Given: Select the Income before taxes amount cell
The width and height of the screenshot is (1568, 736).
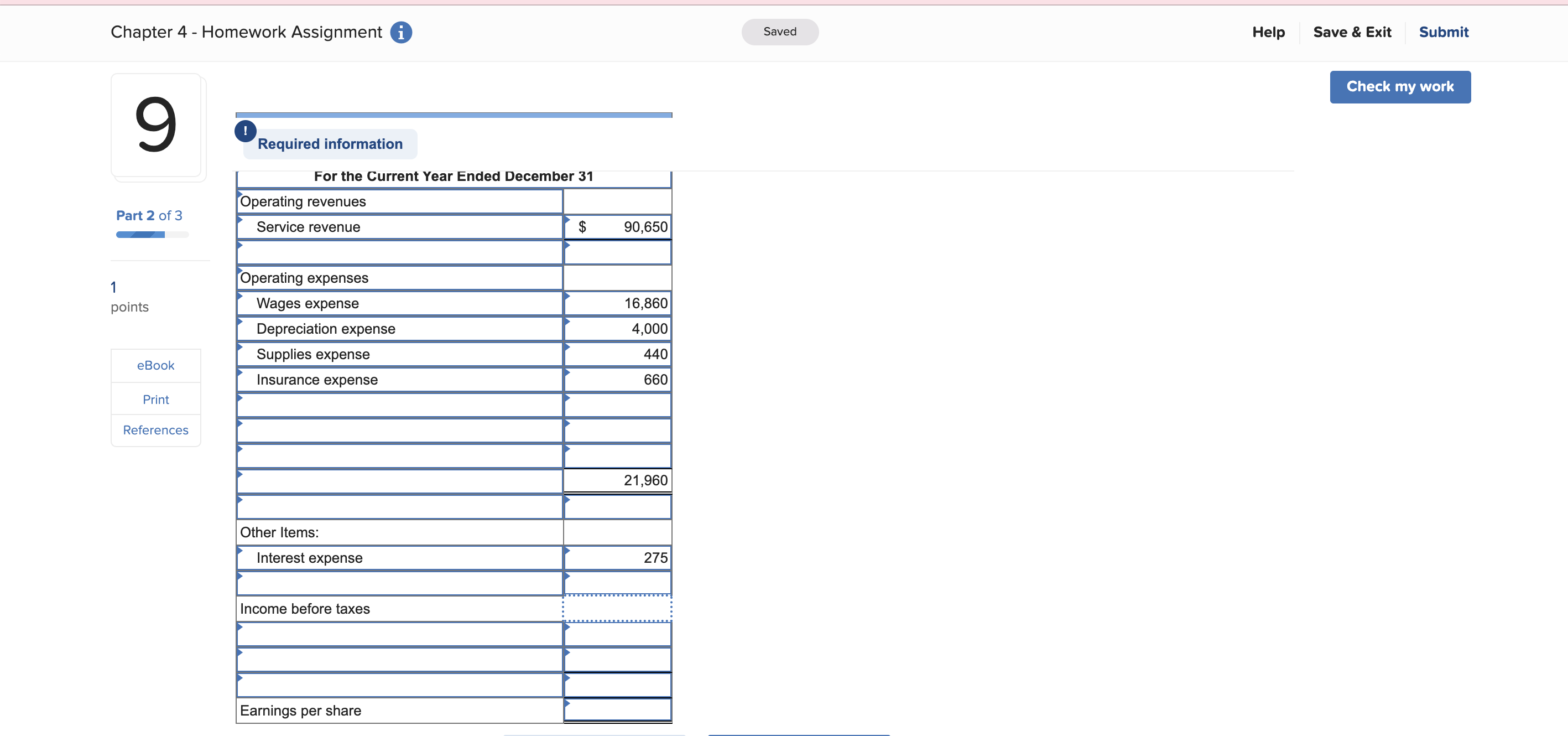Looking at the screenshot, I should (x=617, y=608).
